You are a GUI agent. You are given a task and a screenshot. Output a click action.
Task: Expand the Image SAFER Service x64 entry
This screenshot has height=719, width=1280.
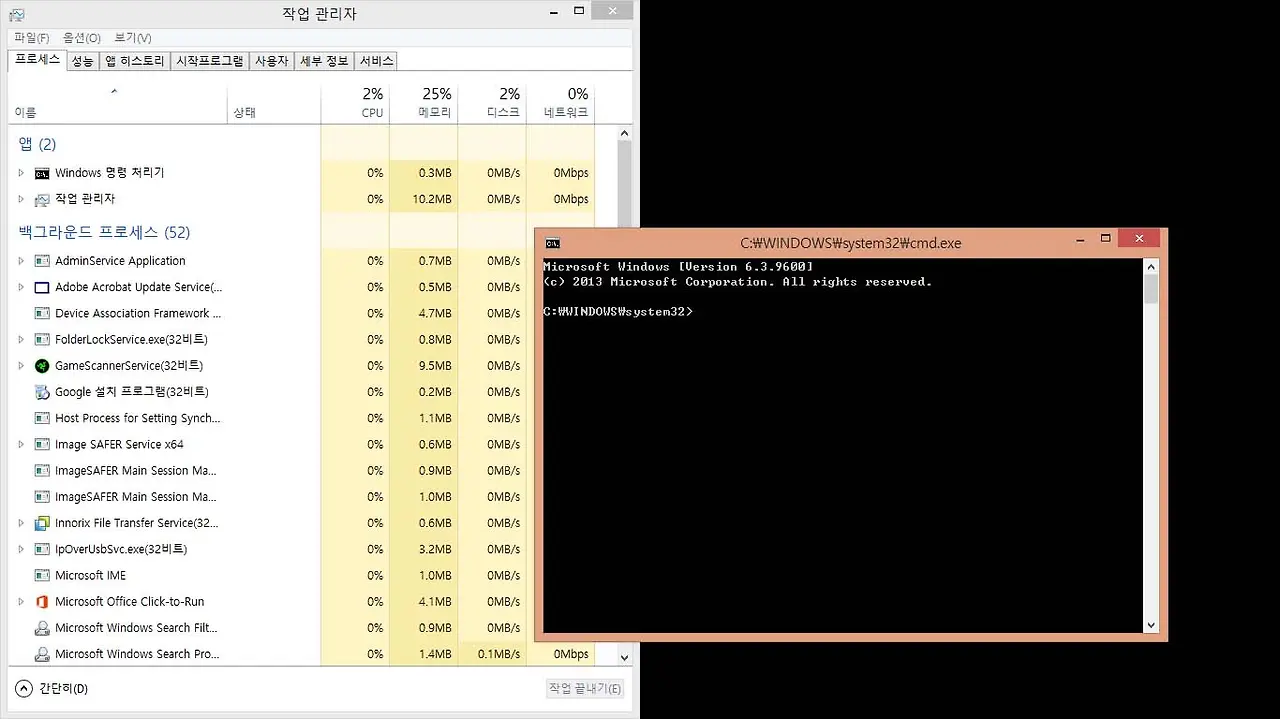tap(21, 444)
